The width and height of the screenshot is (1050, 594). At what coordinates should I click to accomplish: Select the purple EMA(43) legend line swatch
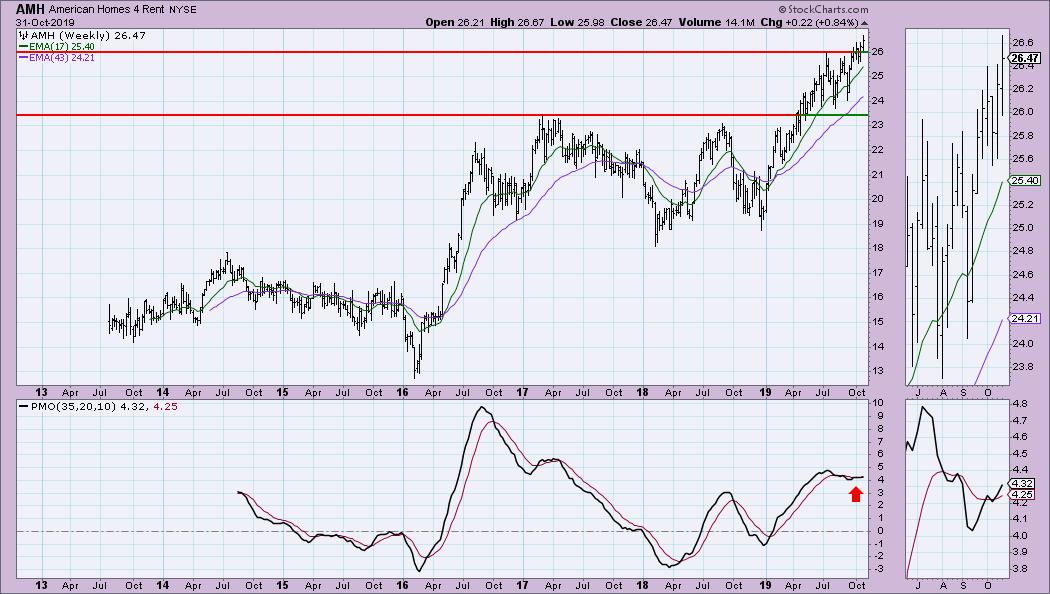pos(23,58)
